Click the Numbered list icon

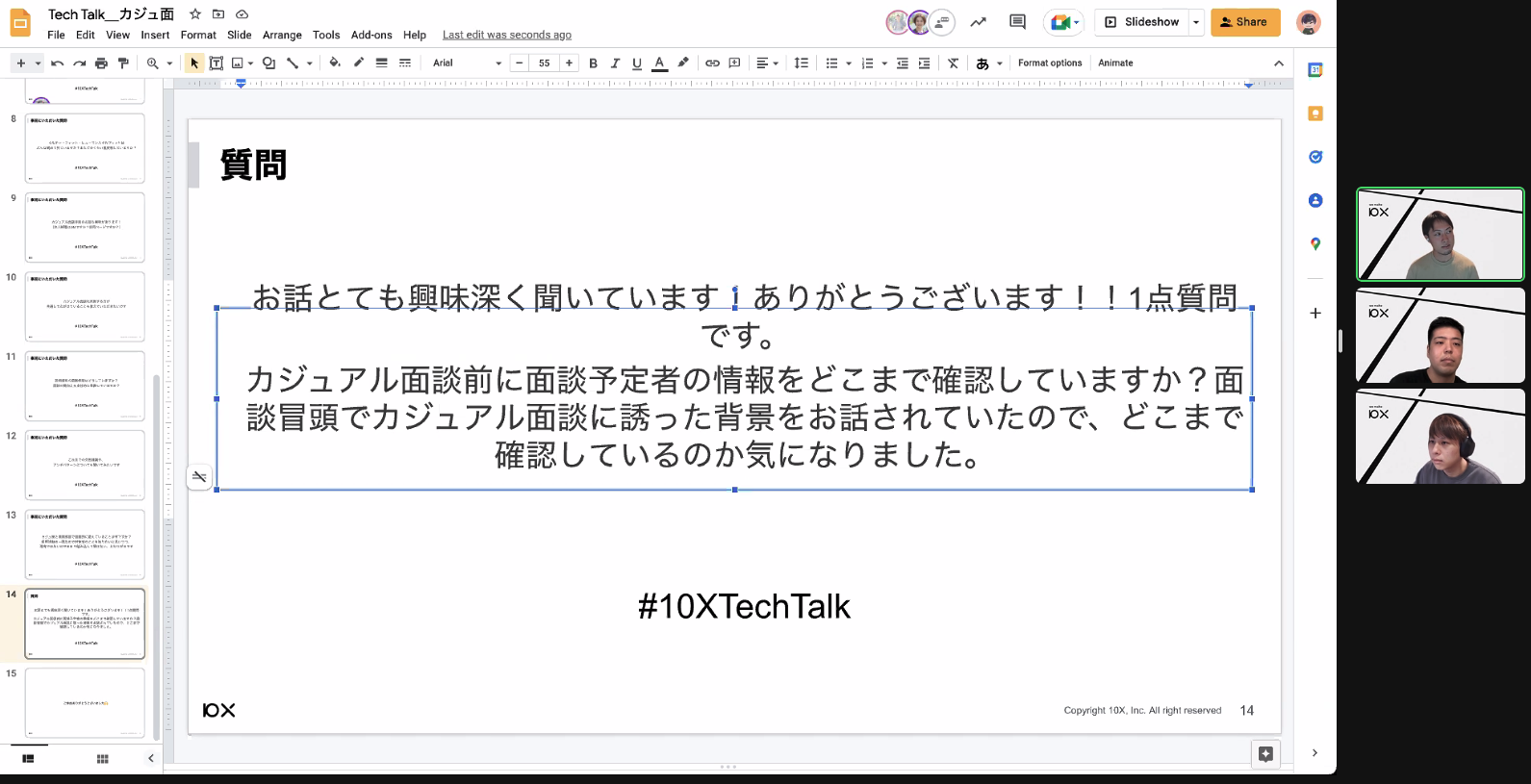click(x=867, y=63)
